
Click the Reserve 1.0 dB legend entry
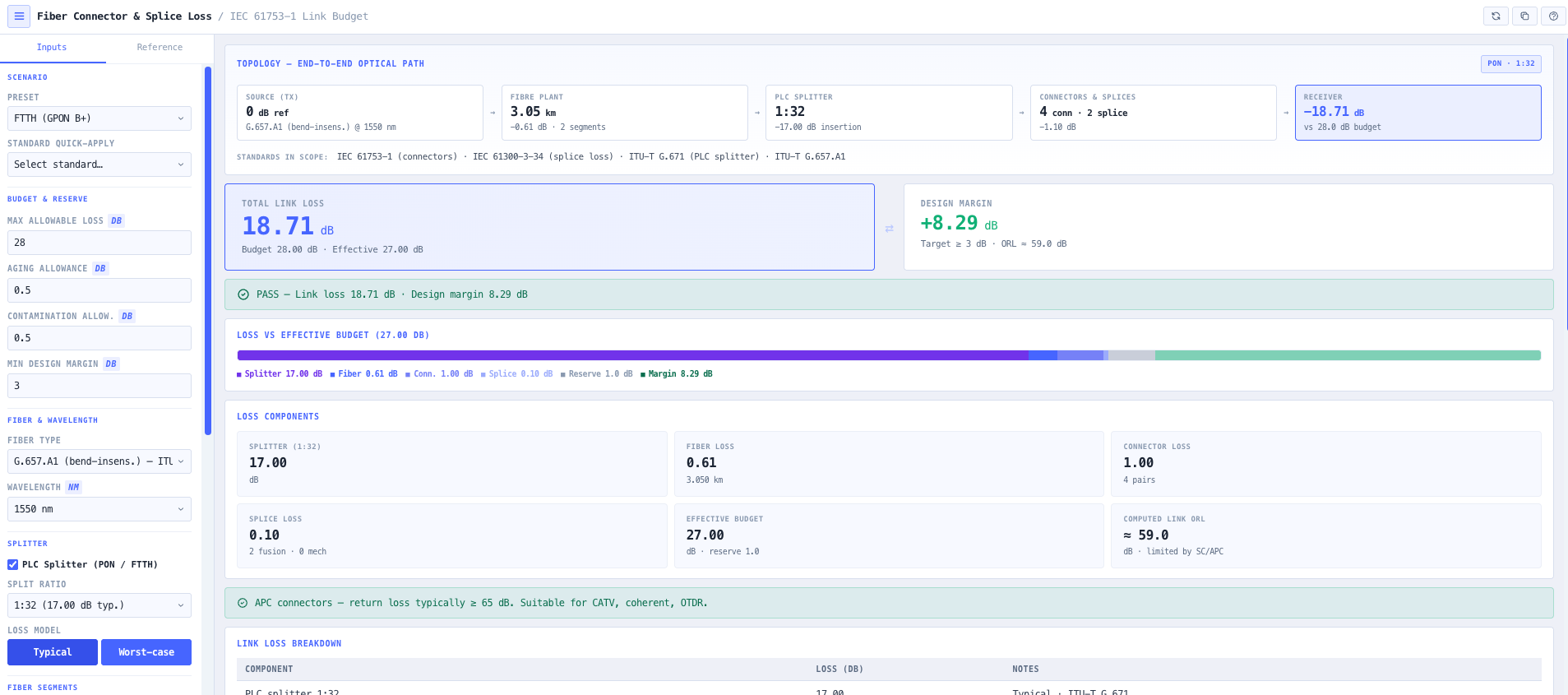click(597, 374)
